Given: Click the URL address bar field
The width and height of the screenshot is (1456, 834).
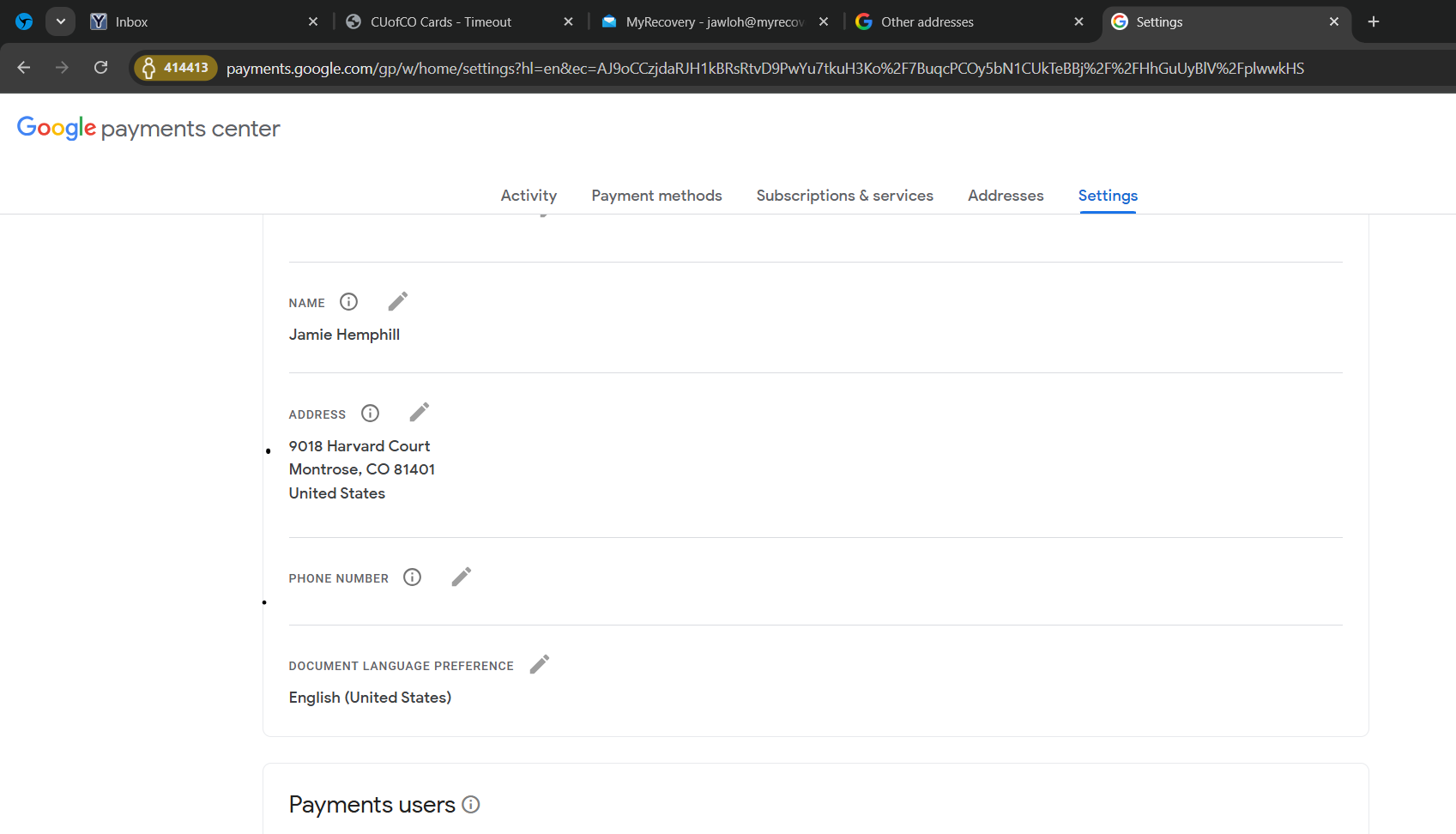Looking at the screenshot, I should 764,69.
